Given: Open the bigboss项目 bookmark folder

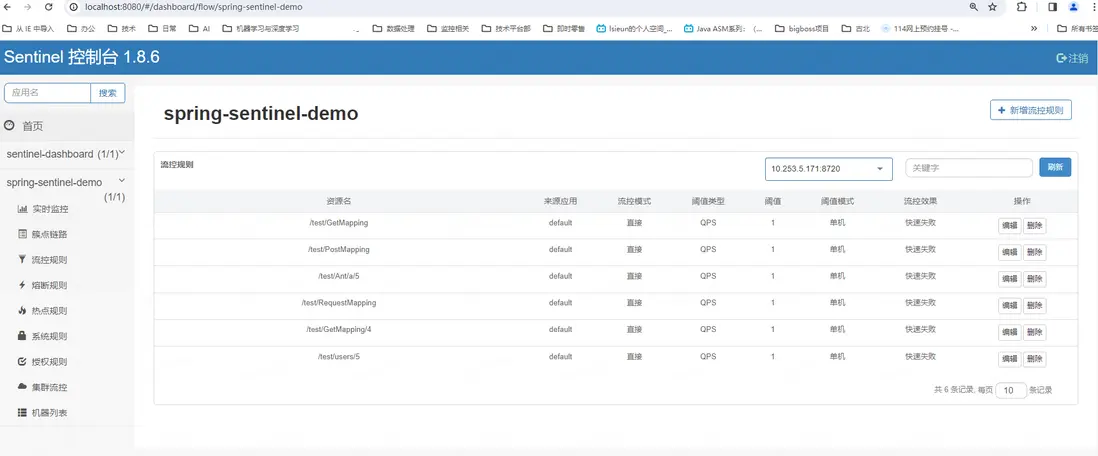Looking at the screenshot, I should point(802,29).
